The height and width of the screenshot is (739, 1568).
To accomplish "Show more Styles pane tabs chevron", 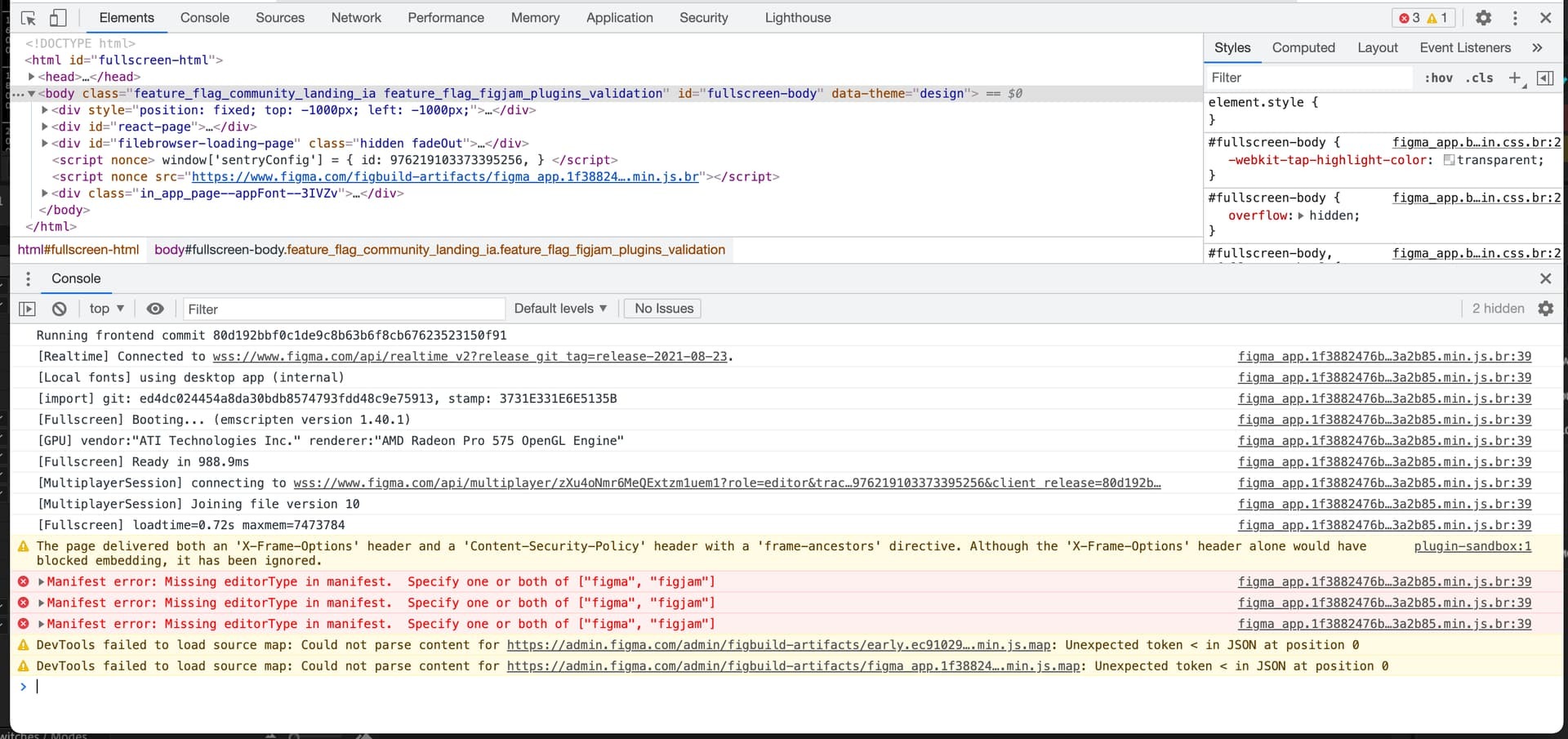I will tap(1537, 48).
